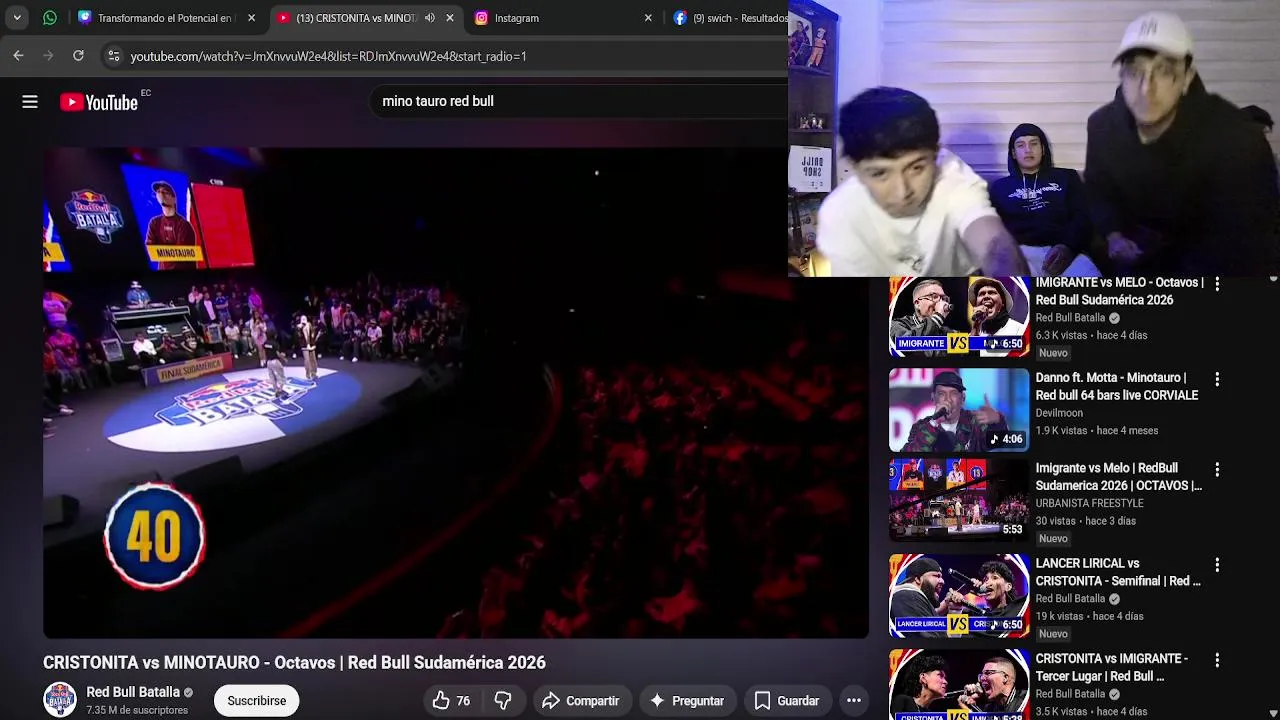The height and width of the screenshot is (720, 1280).
Task: Dislike the video with thumbs-down icon
Action: 503,701
